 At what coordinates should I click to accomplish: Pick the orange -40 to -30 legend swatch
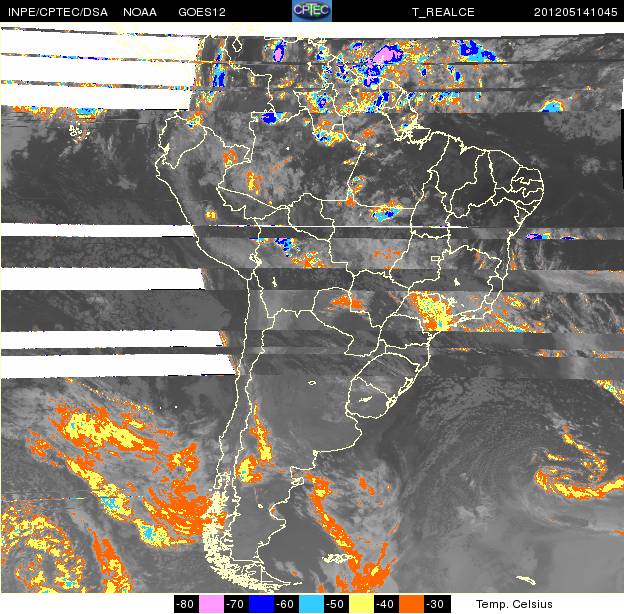[411, 604]
